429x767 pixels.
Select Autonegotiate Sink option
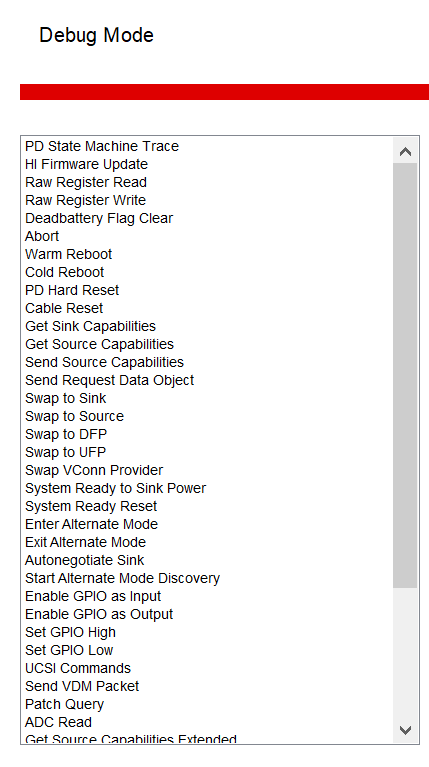click(x=85, y=561)
